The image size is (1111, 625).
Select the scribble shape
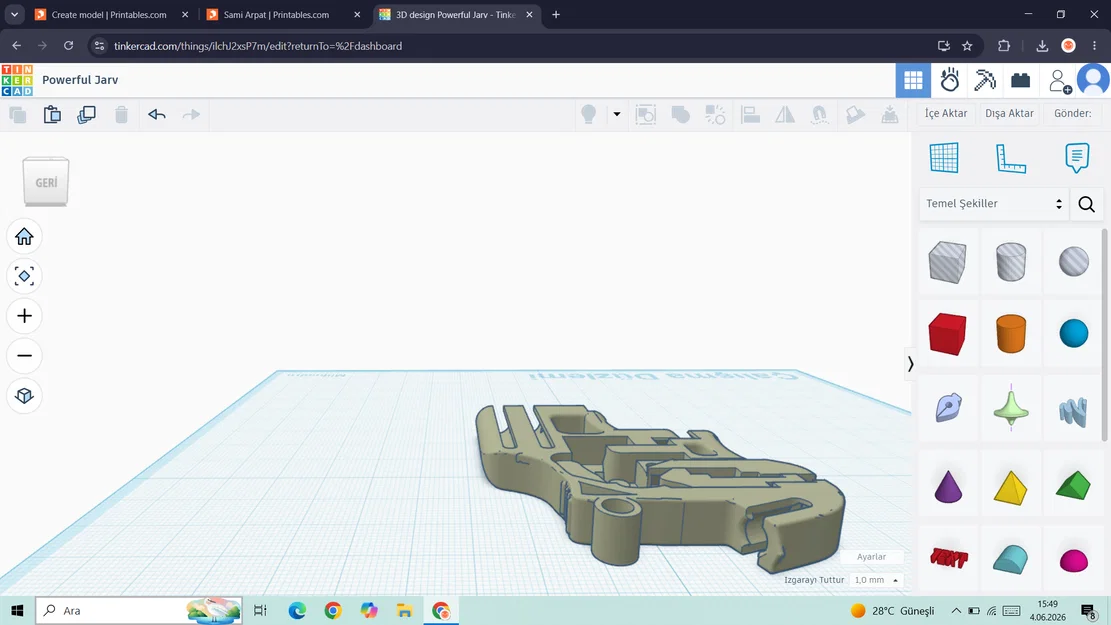947,408
